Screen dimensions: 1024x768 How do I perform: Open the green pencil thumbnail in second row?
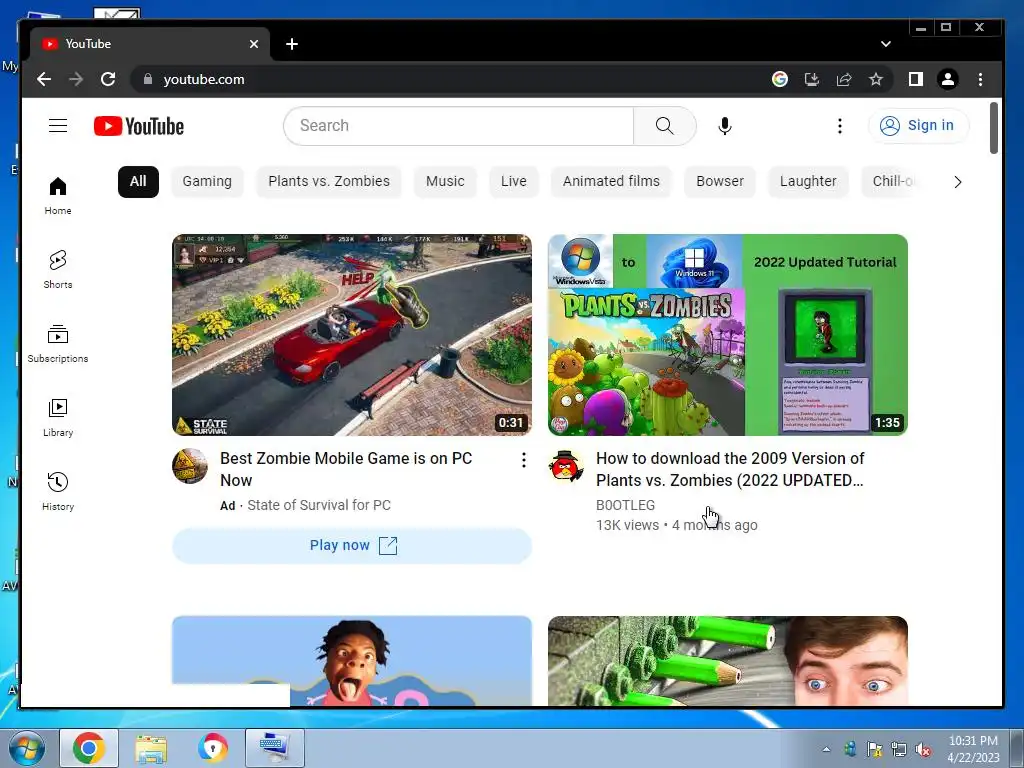728,661
